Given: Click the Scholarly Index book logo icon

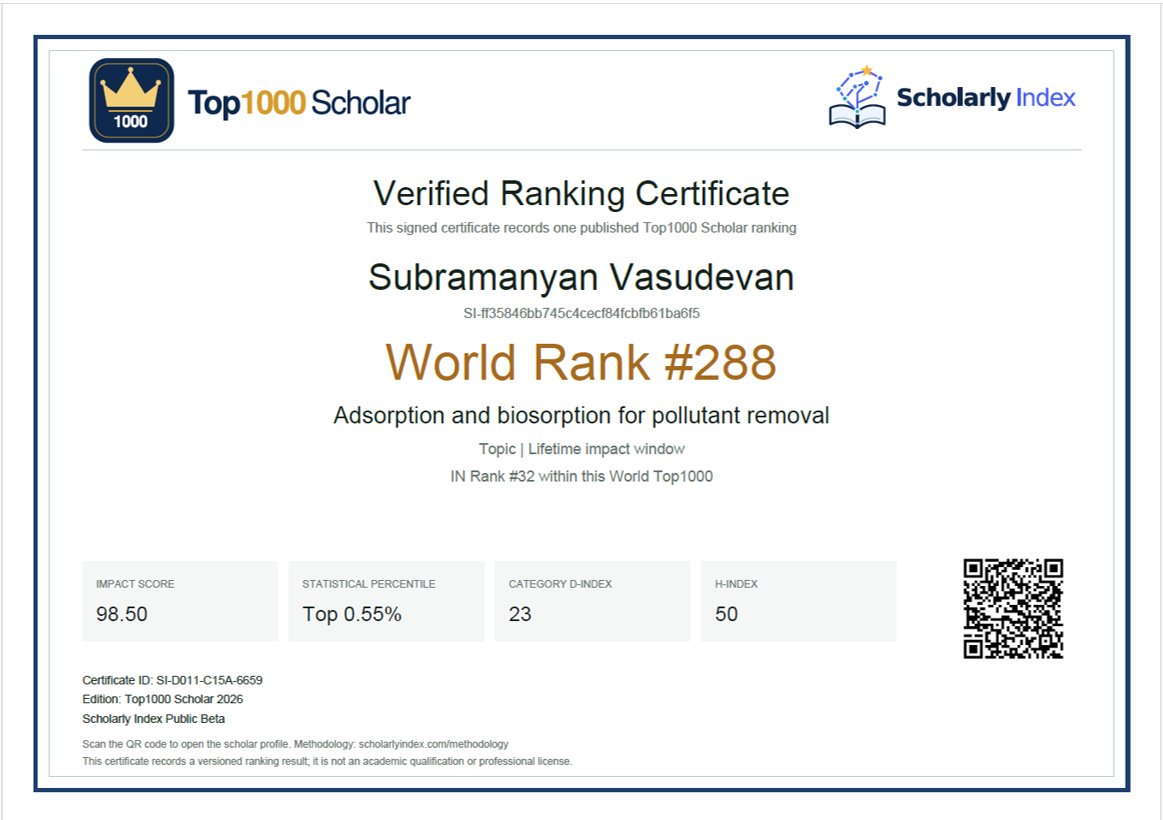Looking at the screenshot, I should [857, 97].
